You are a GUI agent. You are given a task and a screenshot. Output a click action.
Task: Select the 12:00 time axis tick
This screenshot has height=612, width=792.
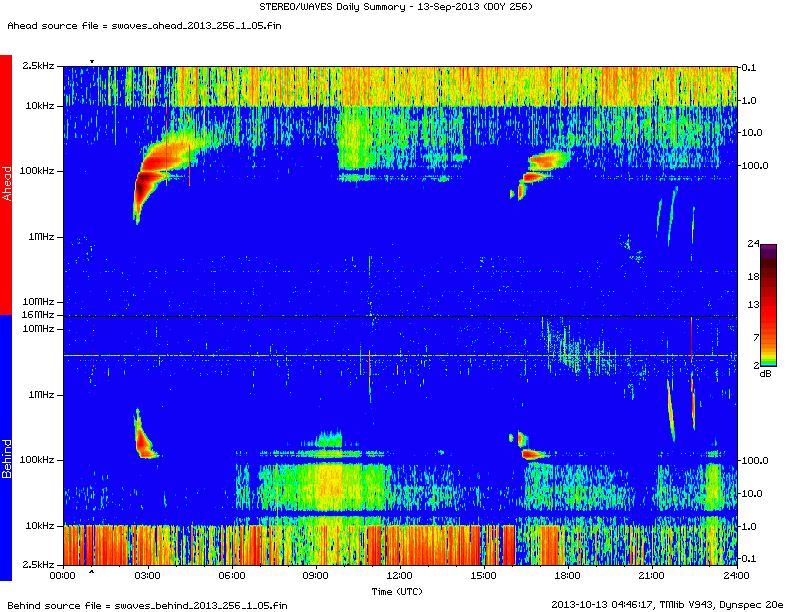click(x=399, y=575)
